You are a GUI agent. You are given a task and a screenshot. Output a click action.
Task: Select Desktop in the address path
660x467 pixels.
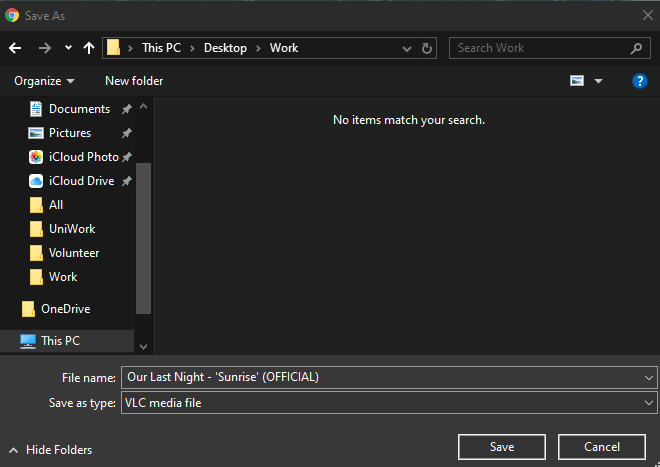(225, 48)
